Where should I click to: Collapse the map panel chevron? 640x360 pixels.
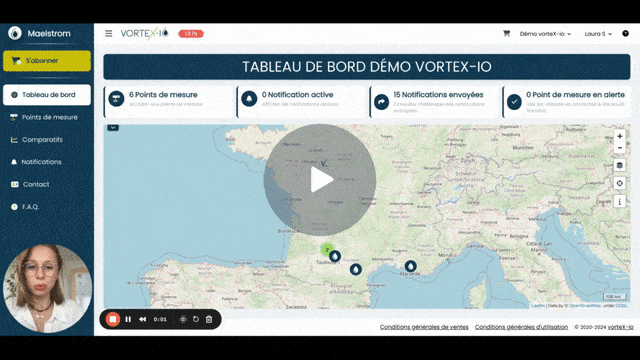[113, 128]
